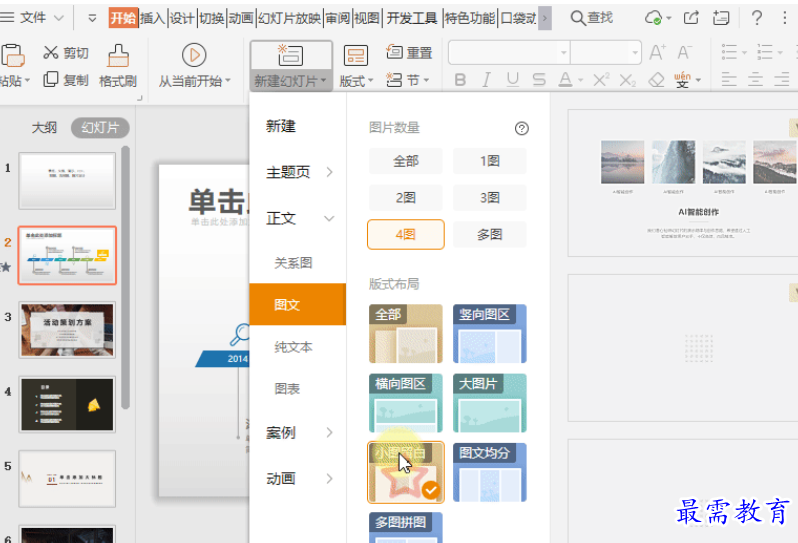
Task: Toggle subscript formatting
Action: 628,80
